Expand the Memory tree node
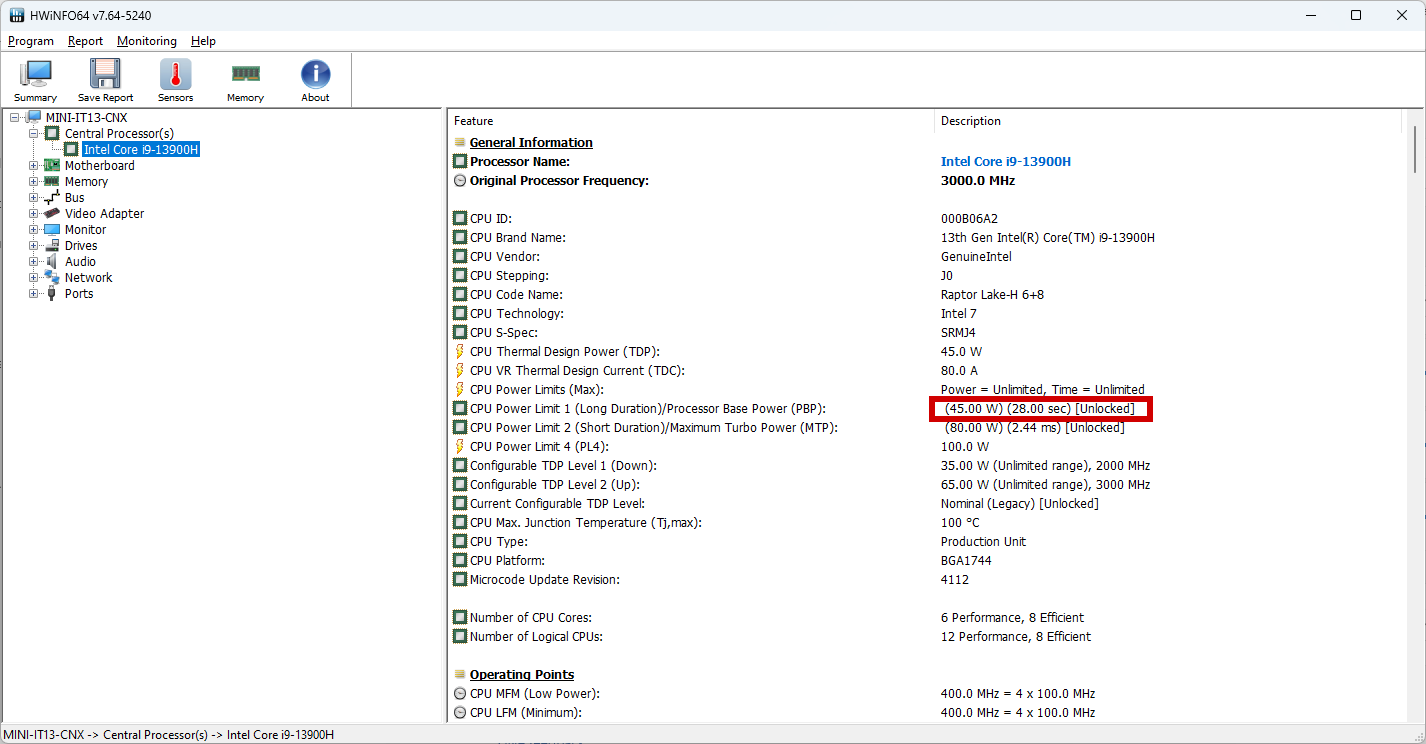 [x=34, y=182]
